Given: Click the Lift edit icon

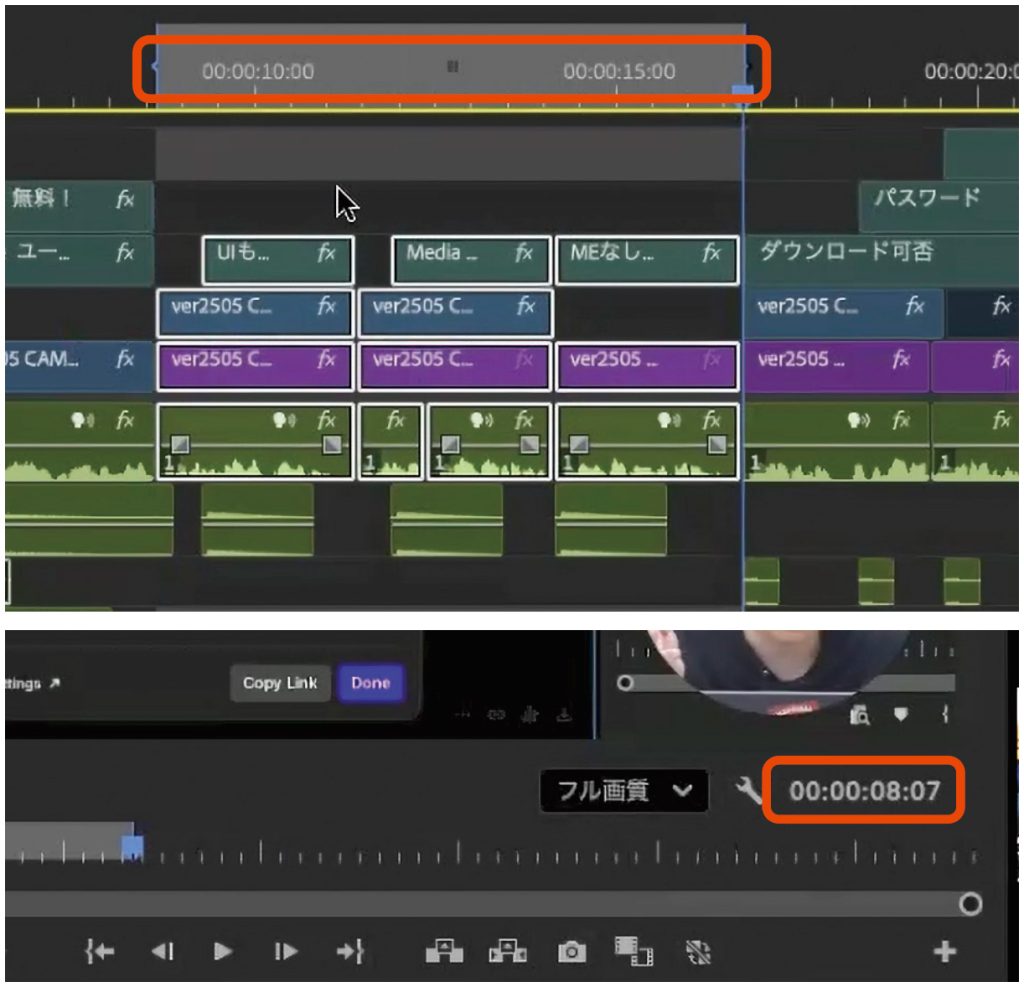Looking at the screenshot, I should pyautogui.click(x=444, y=951).
